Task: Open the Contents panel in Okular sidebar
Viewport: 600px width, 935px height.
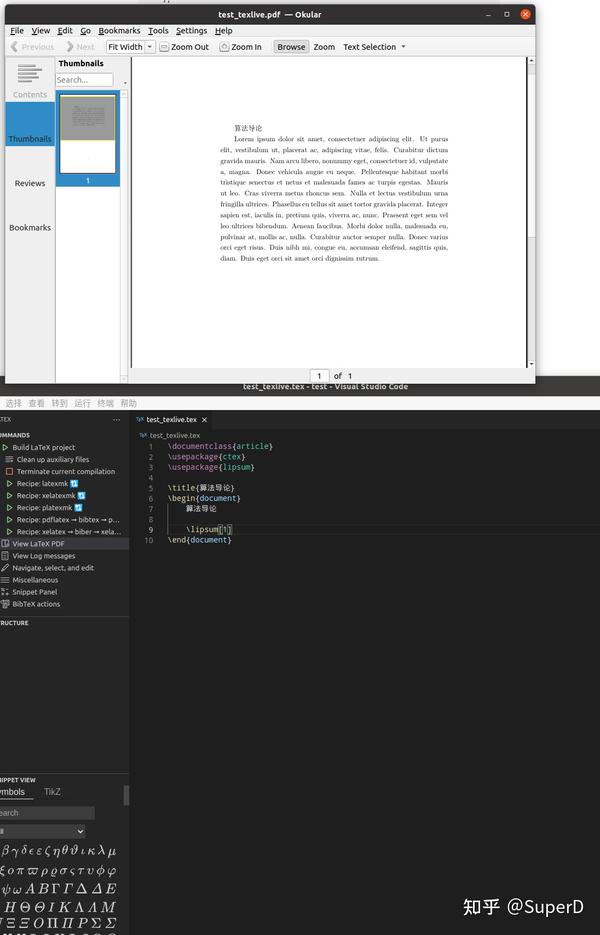Action: coord(30,80)
